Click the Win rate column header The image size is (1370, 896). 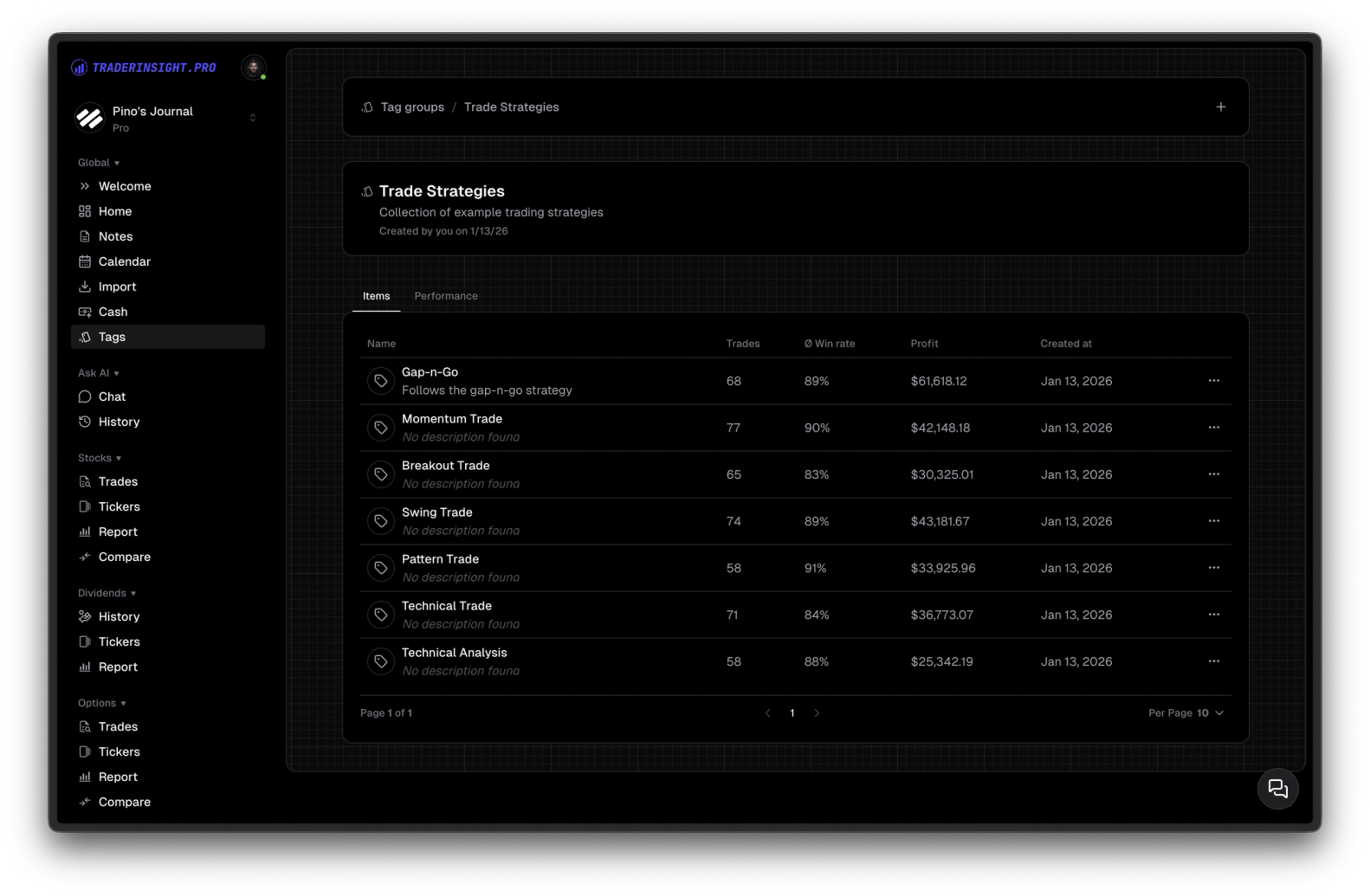click(x=829, y=344)
